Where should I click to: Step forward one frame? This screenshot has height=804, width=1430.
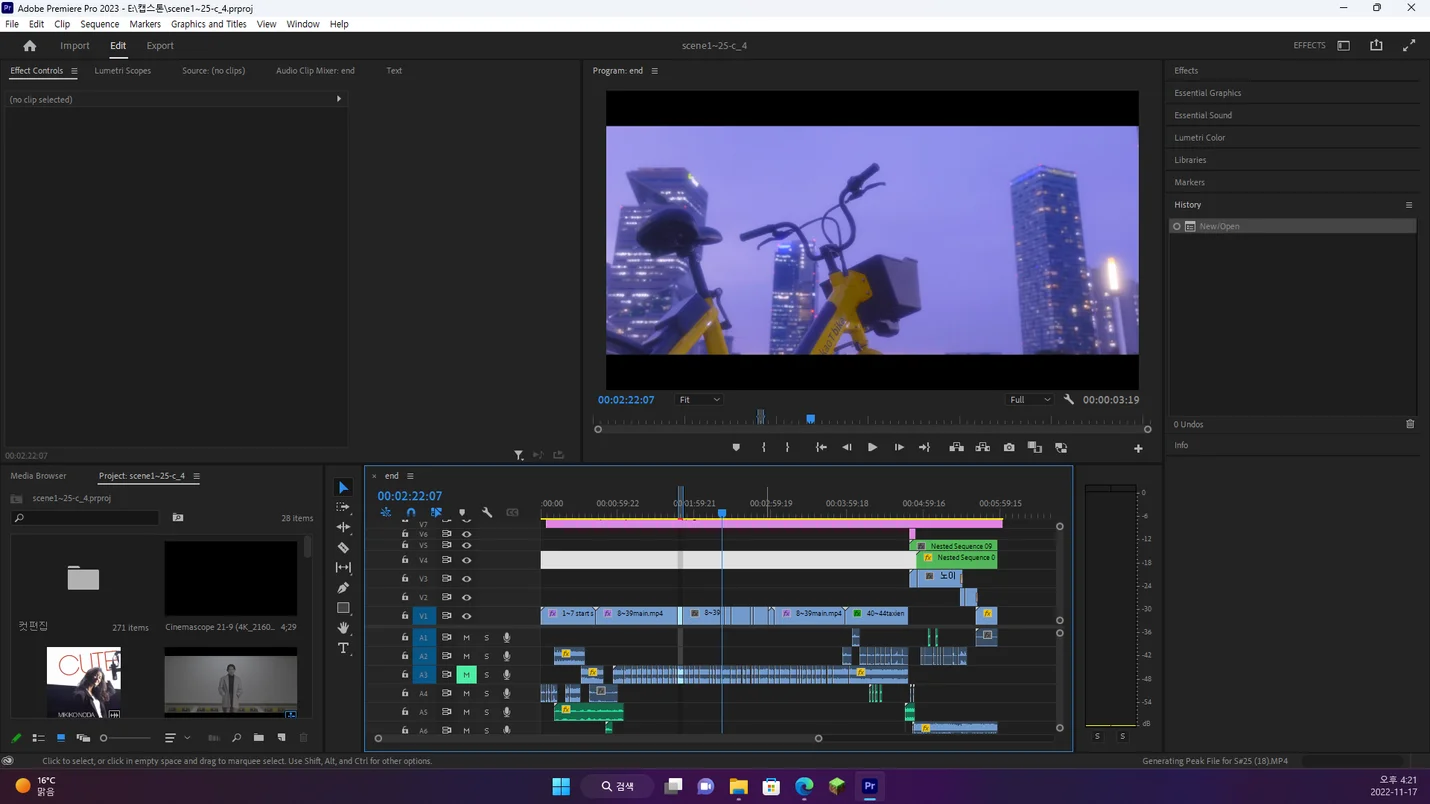[899, 448]
